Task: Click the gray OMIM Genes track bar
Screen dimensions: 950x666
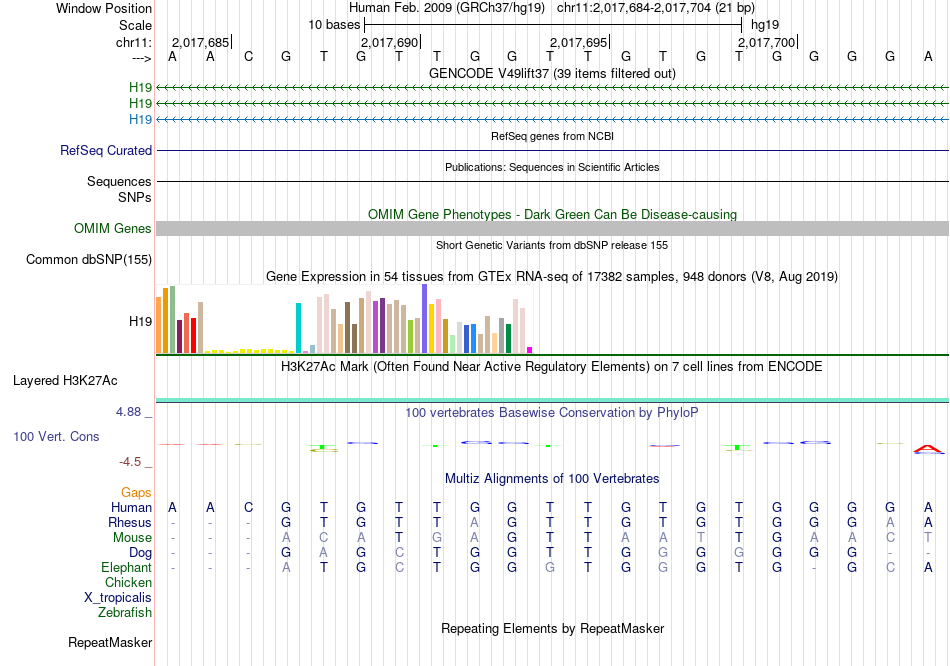Action: (x=552, y=229)
